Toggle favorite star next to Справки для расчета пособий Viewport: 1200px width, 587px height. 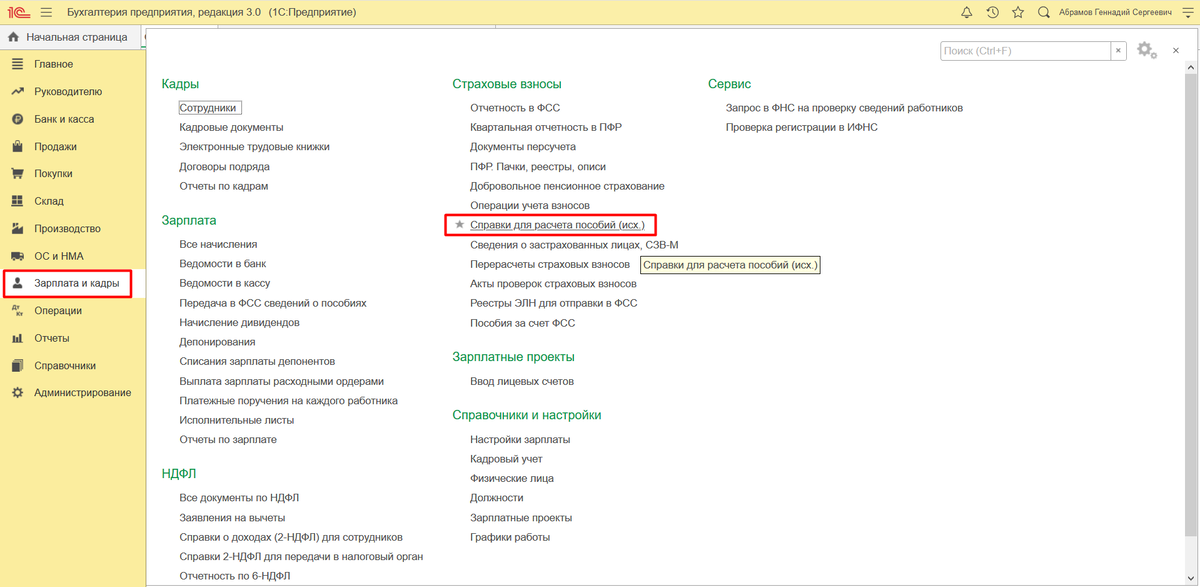click(460, 225)
